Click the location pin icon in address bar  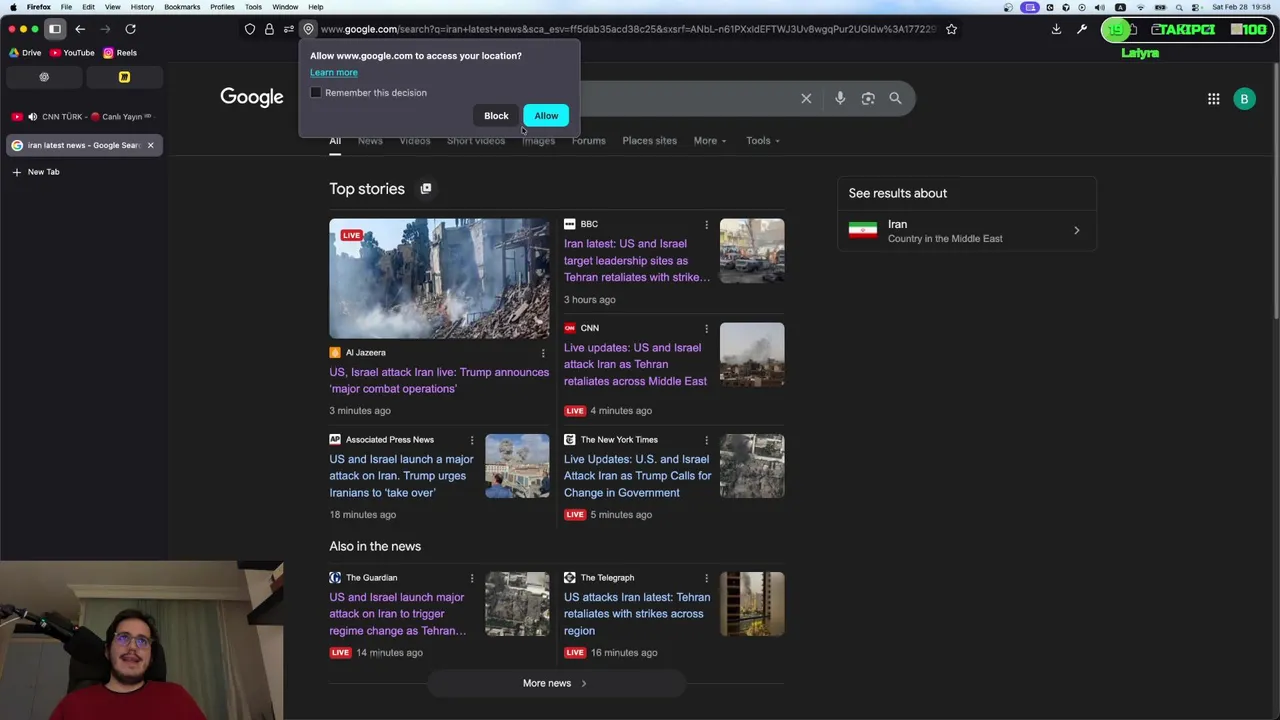(x=308, y=29)
